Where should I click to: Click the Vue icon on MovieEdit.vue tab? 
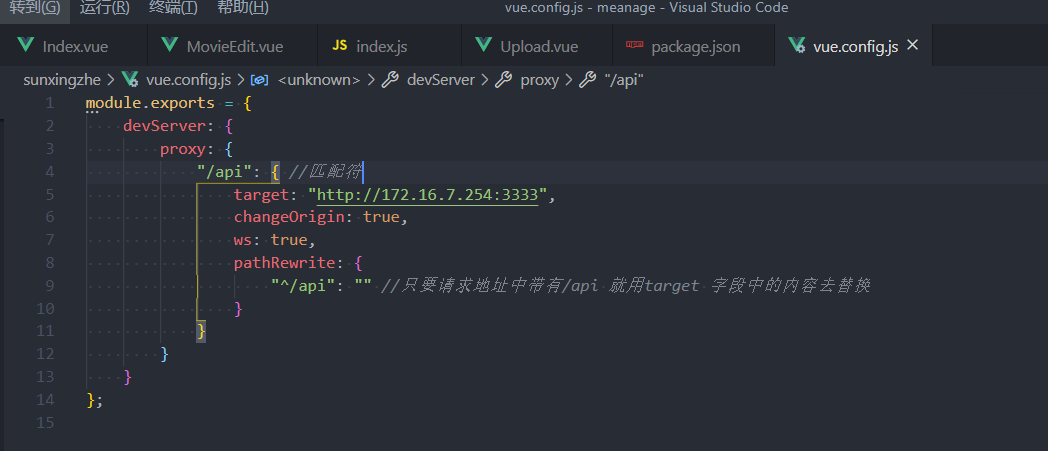coord(170,45)
